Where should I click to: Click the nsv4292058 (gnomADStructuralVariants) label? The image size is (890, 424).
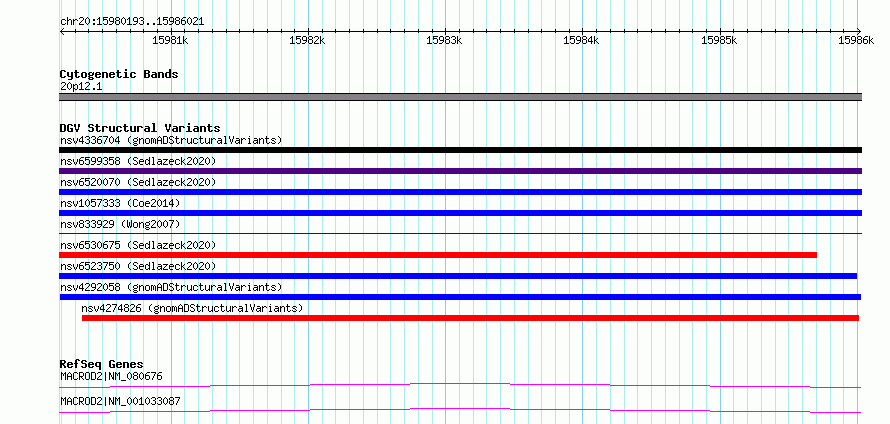click(171, 287)
